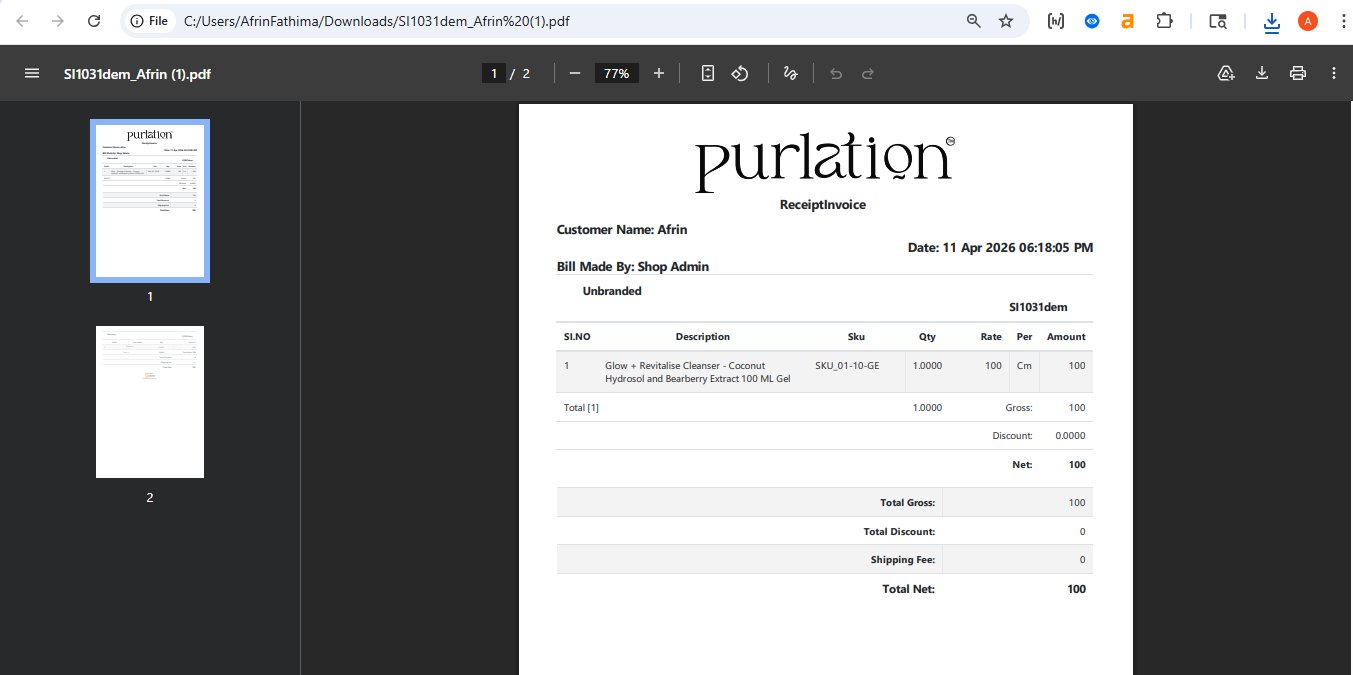Viewport: 1353px width, 675px height.
Task: Zoom in with the plus button
Action: (x=657, y=72)
